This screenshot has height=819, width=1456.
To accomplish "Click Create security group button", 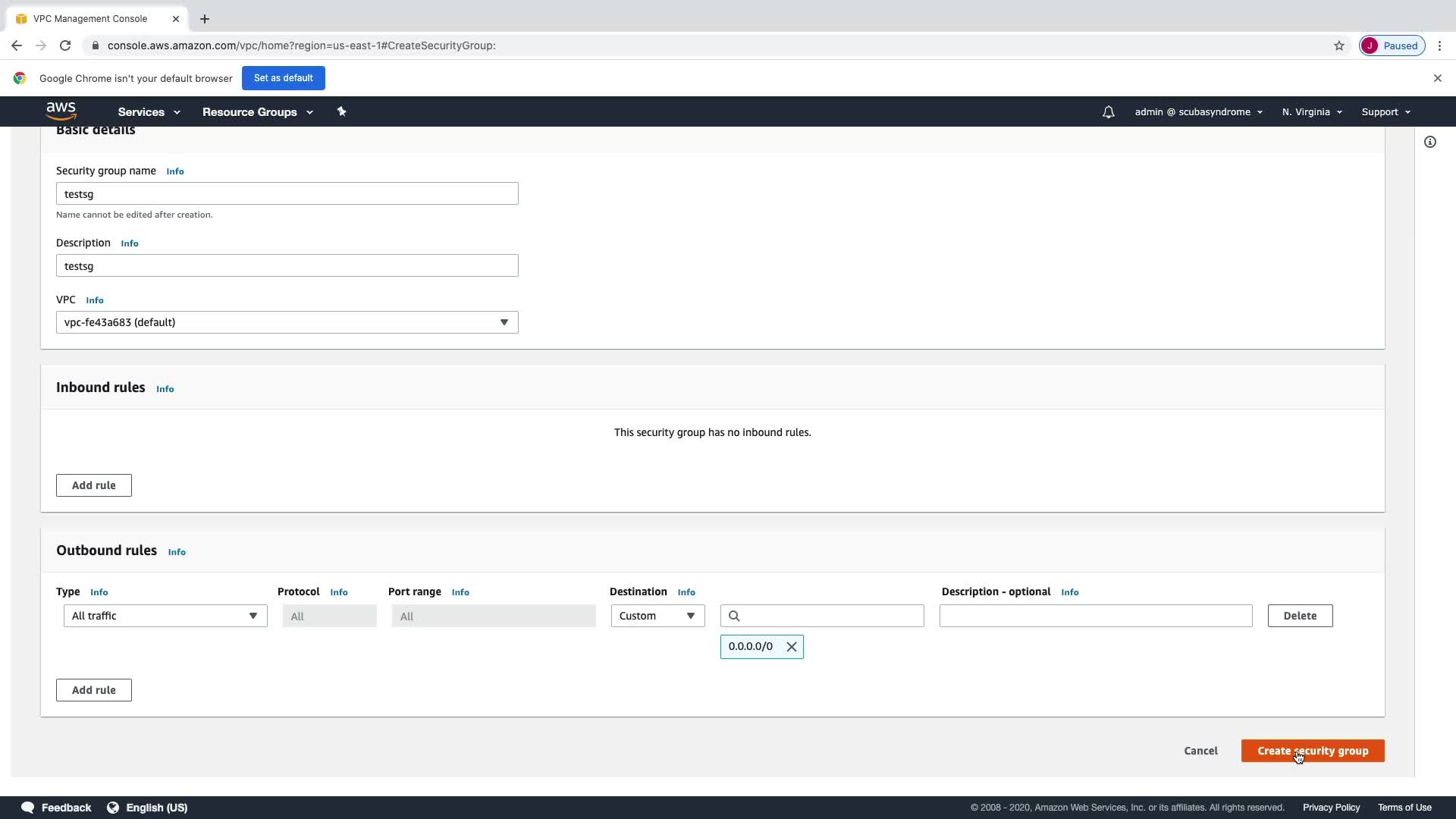I will pyautogui.click(x=1312, y=751).
